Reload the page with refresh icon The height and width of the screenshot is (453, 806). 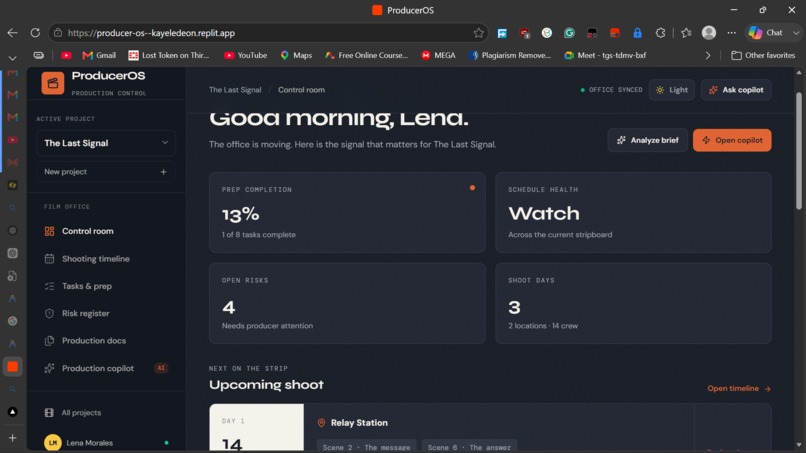35,33
